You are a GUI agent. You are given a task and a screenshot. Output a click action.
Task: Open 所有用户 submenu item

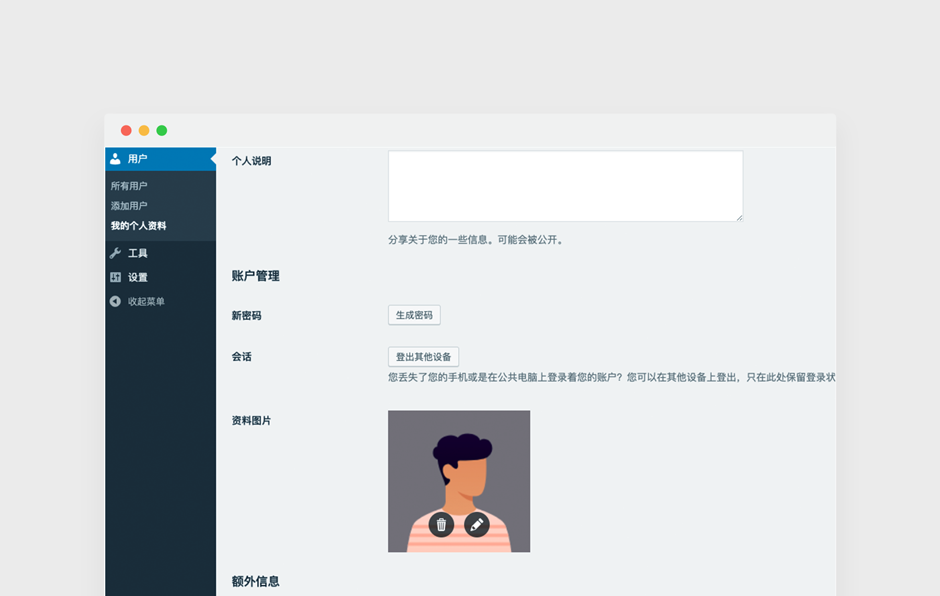click(129, 186)
